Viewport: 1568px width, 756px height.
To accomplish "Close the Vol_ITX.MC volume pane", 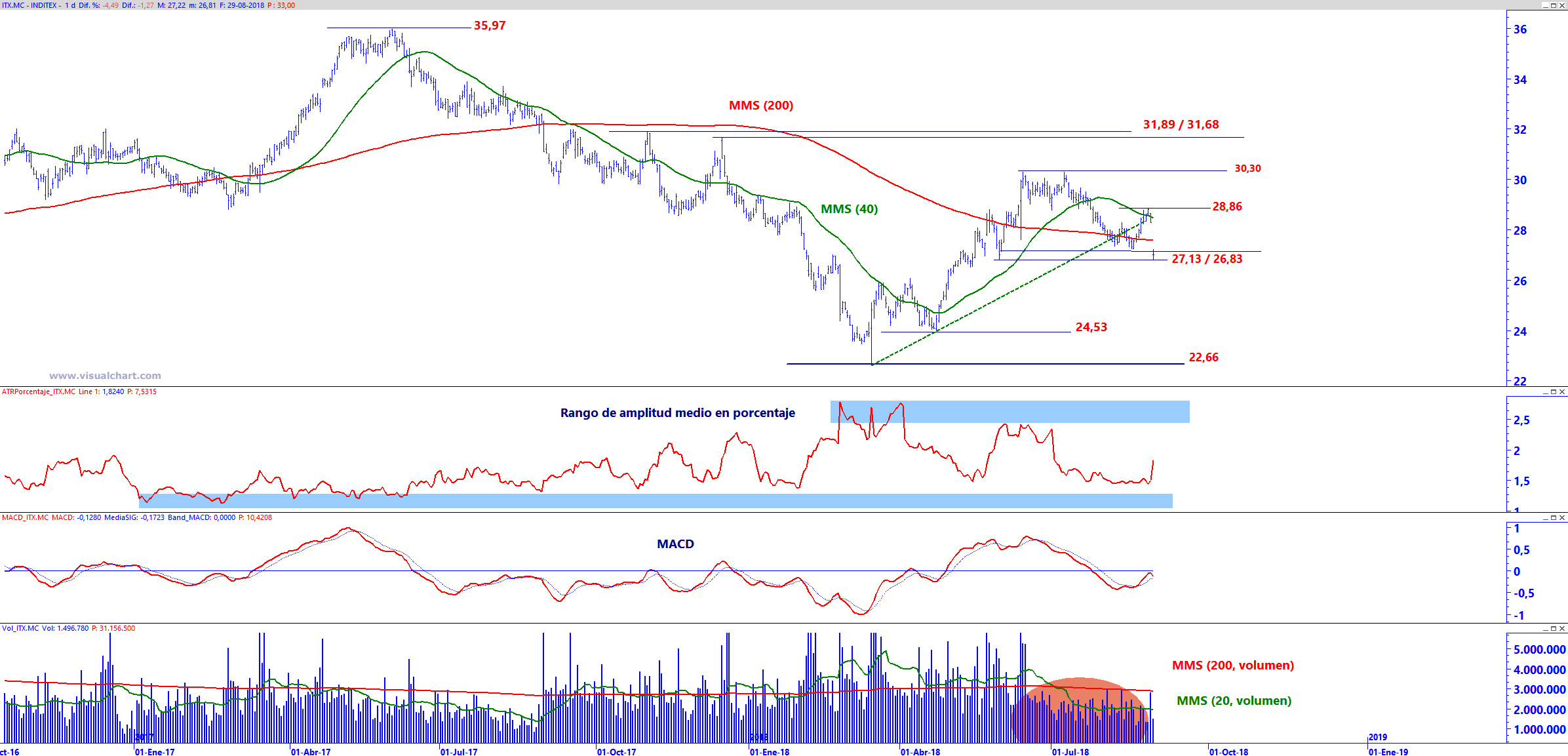I will point(1562,628).
